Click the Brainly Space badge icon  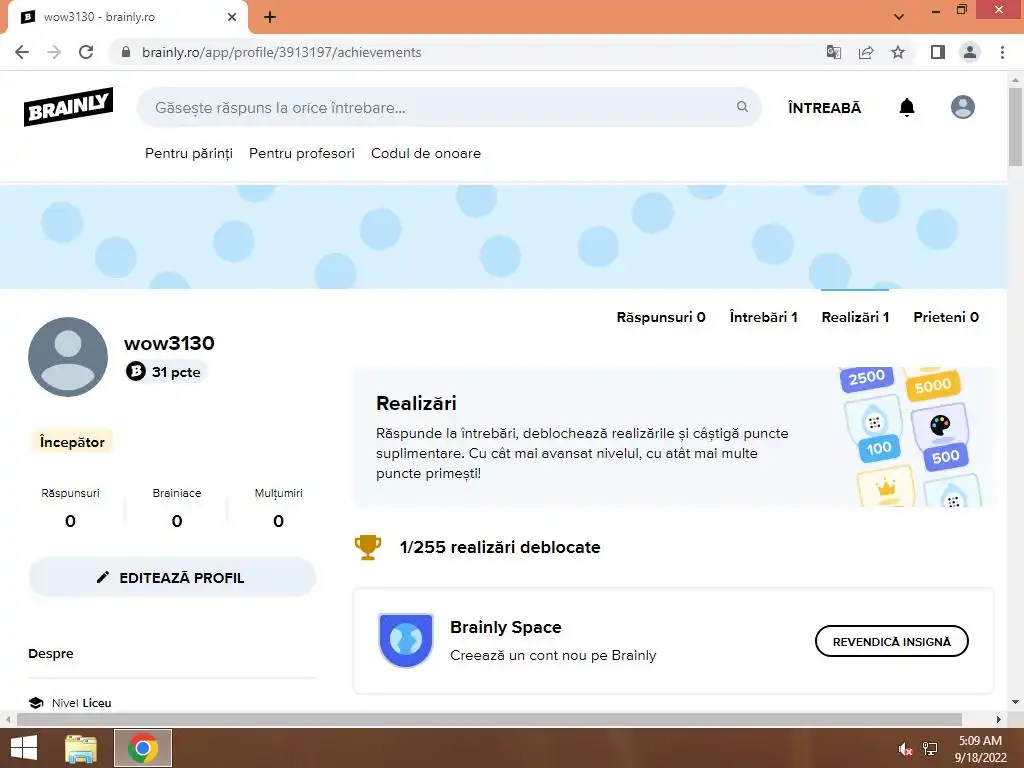(x=406, y=640)
